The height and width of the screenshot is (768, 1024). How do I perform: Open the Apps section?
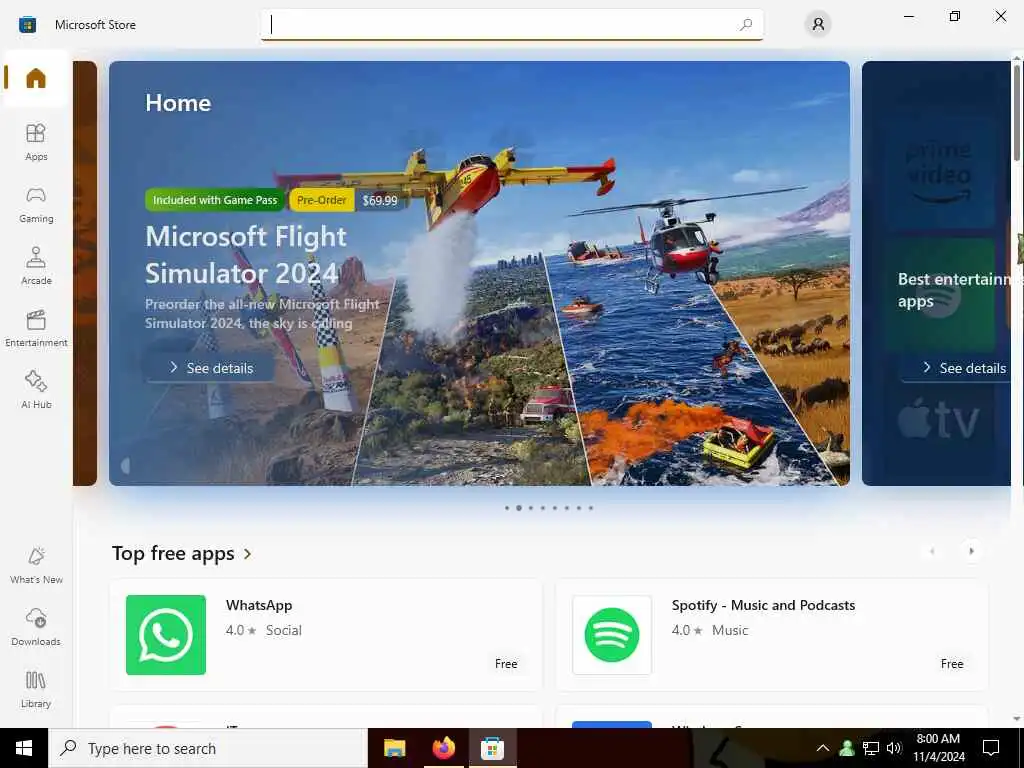(36, 142)
